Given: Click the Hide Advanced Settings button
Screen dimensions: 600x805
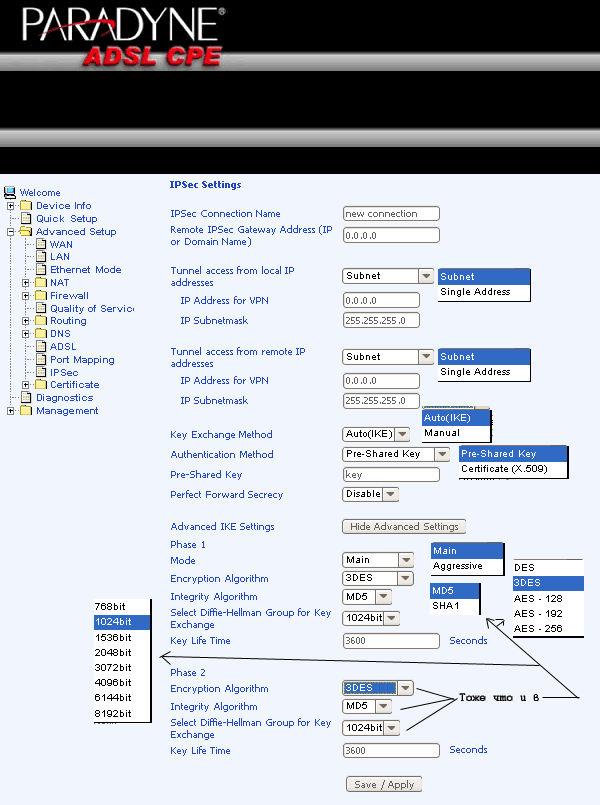Looking at the screenshot, I should (x=404, y=527).
